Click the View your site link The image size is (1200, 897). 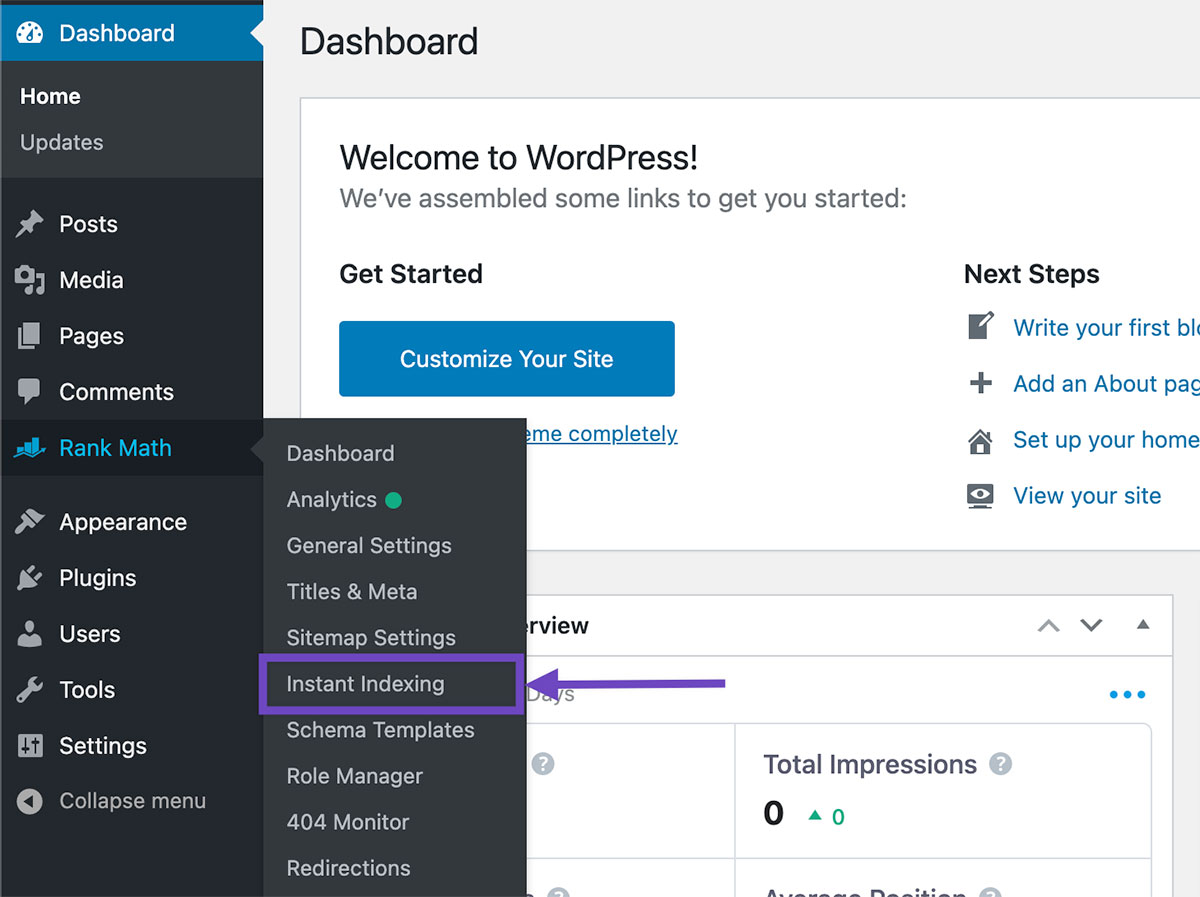pyautogui.click(x=1087, y=495)
